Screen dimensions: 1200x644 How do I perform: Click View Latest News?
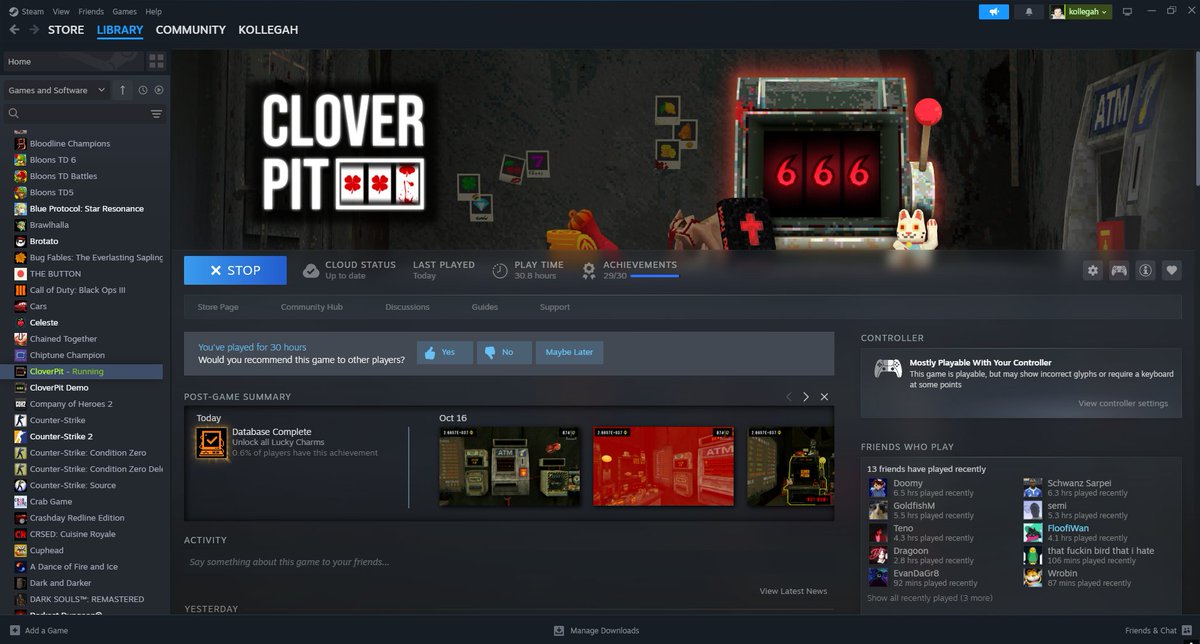coord(793,591)
